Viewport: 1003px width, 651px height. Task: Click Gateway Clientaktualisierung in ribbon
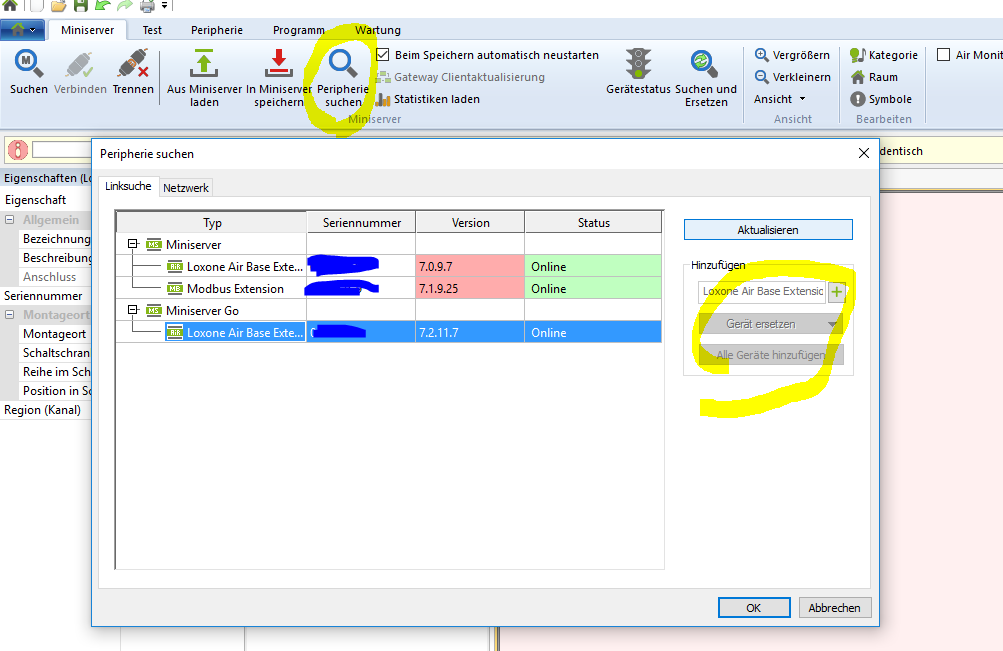pyautogui.click(x=461, y=77)
